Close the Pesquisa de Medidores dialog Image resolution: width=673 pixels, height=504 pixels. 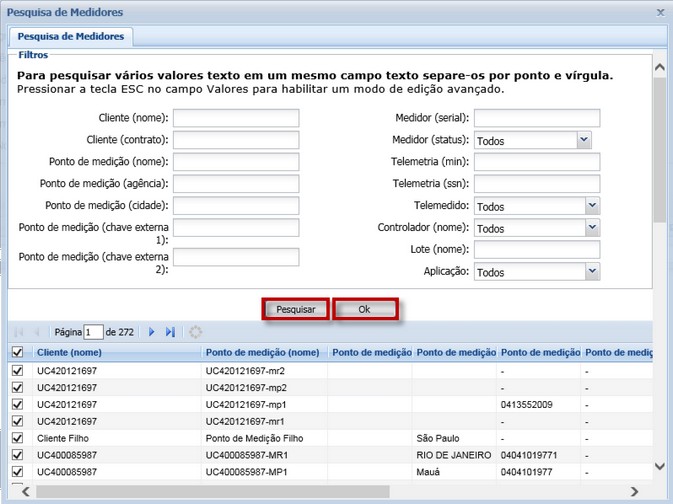[660, 12]
